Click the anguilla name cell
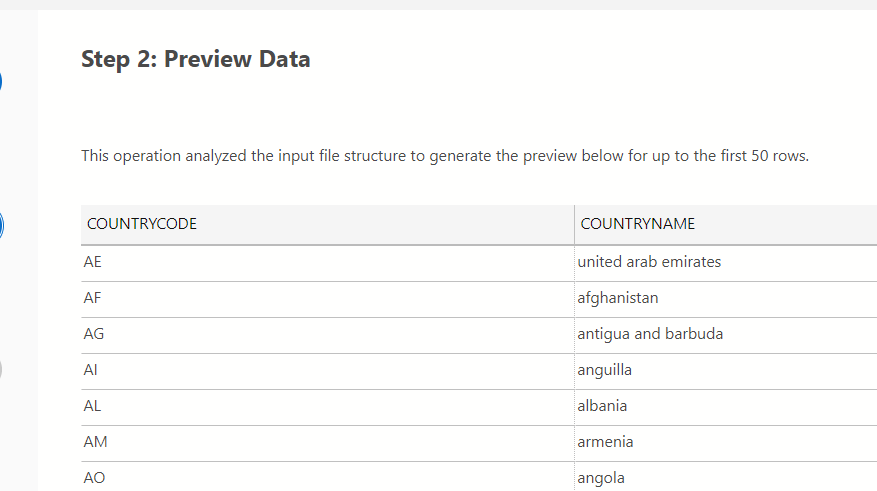Screen dimensions: 877x491 click(x=605, y=370)
